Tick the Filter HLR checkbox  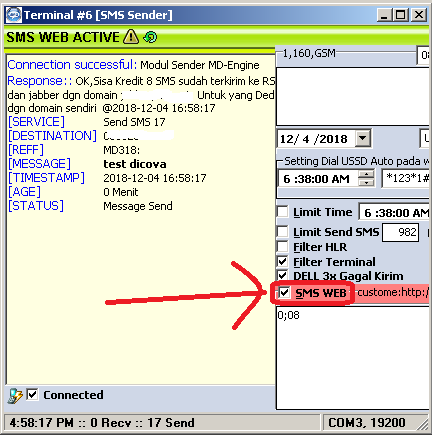click(x=282, y=247)
